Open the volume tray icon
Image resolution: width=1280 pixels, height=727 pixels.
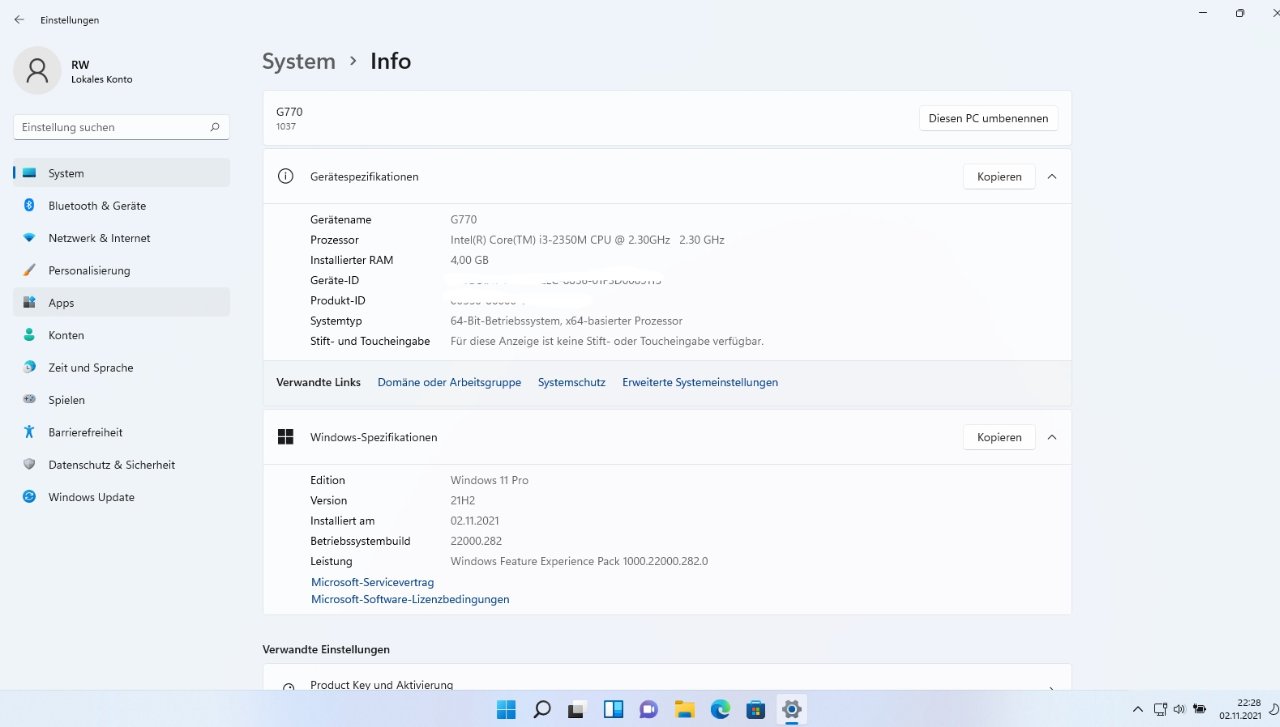pos(1179,709)
